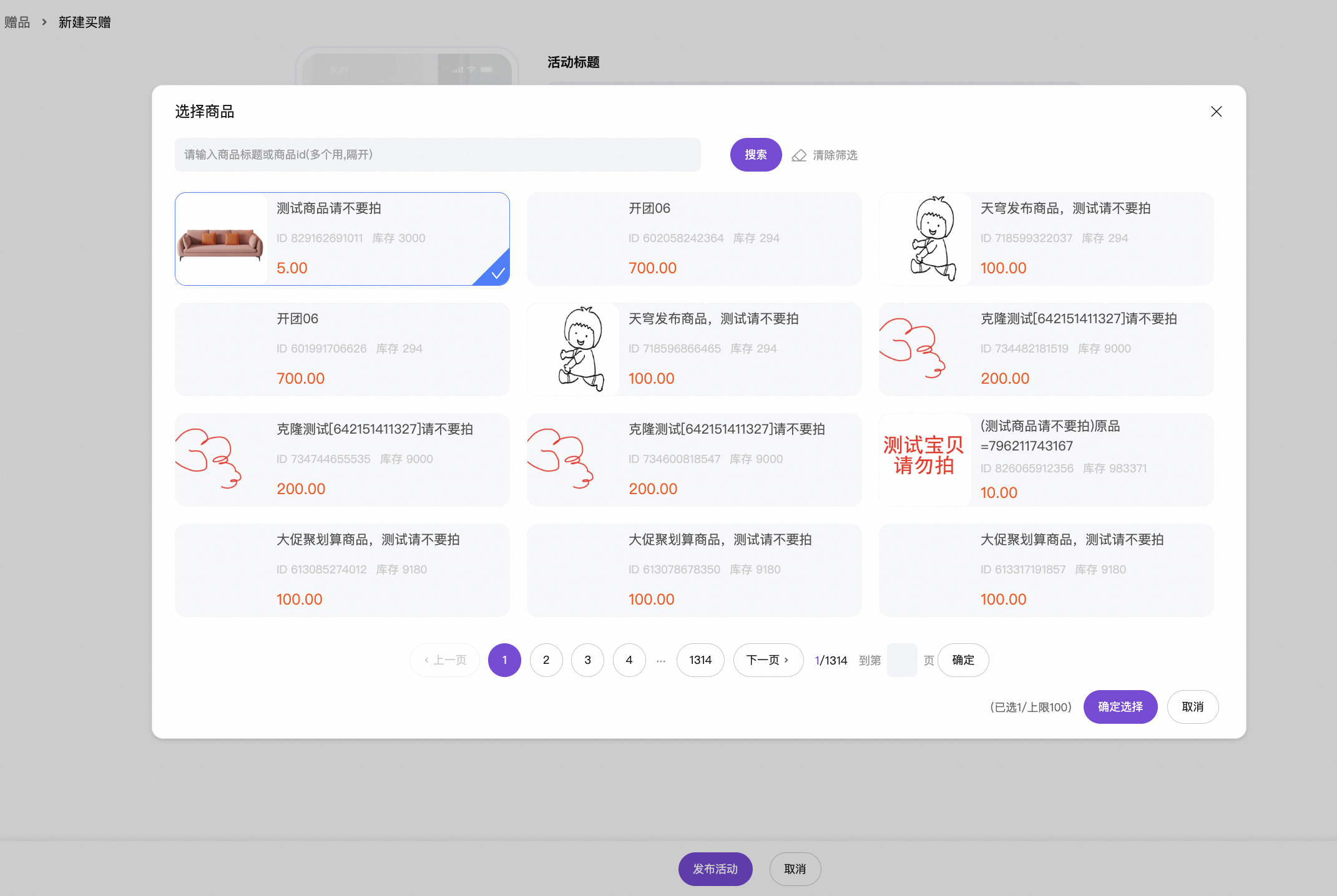Click the 上一页 pagination button
1337x896 pixels.
pos(444,660)
